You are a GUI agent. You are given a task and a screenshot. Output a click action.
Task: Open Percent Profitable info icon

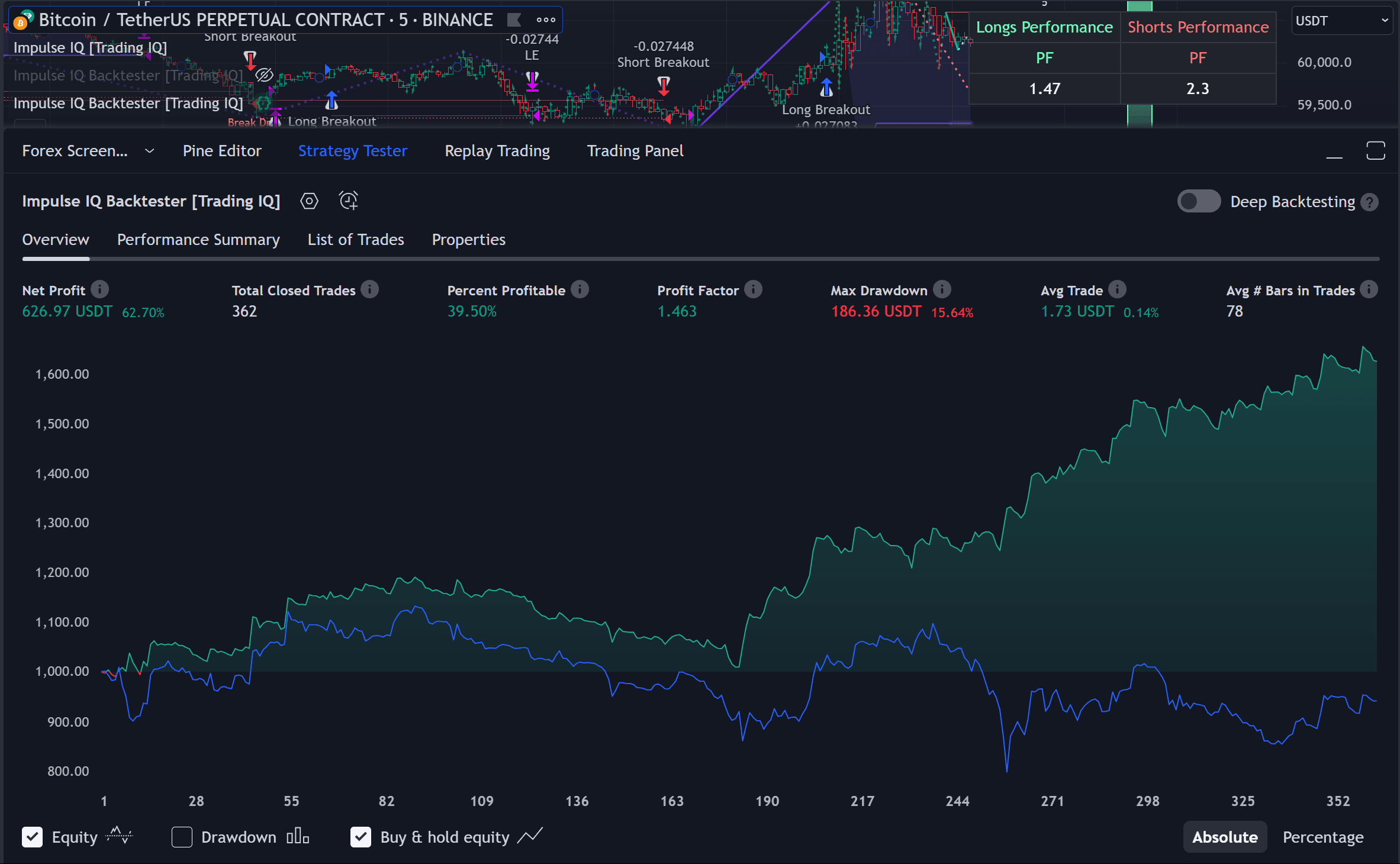[x=580, y=289]
